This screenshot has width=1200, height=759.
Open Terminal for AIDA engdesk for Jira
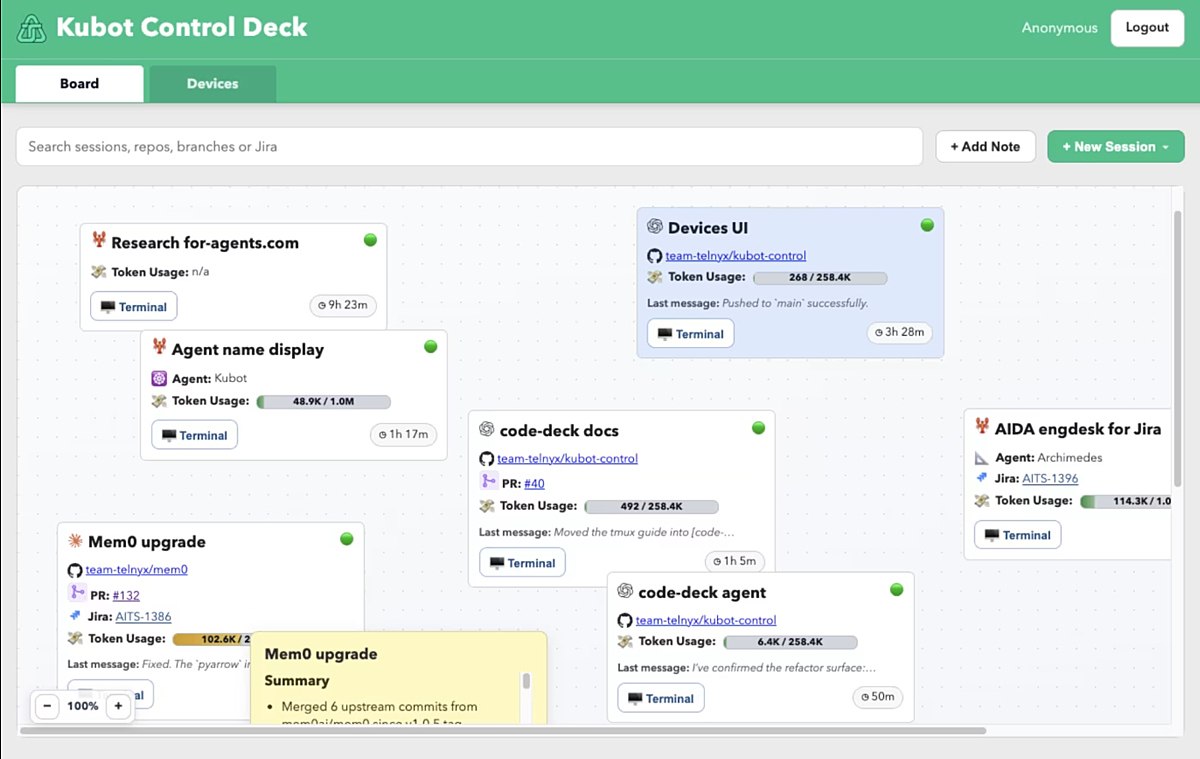[1018, 535]
